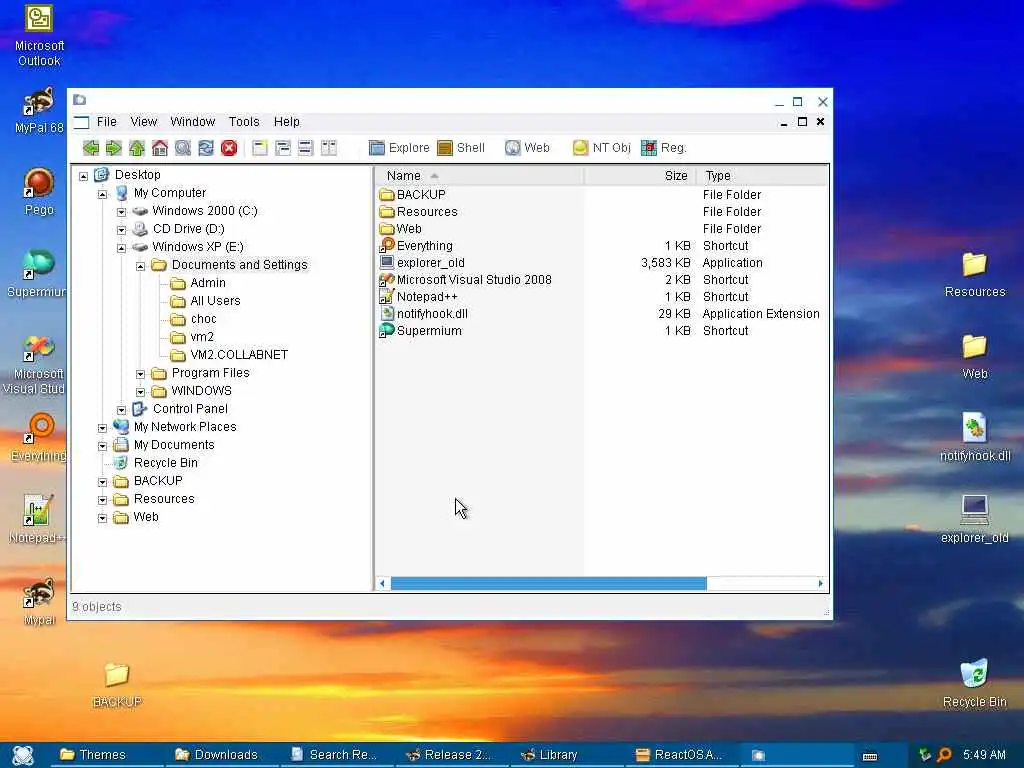Expand My Network Places in the tree
Screen dimensions: 1024x768
103,428
